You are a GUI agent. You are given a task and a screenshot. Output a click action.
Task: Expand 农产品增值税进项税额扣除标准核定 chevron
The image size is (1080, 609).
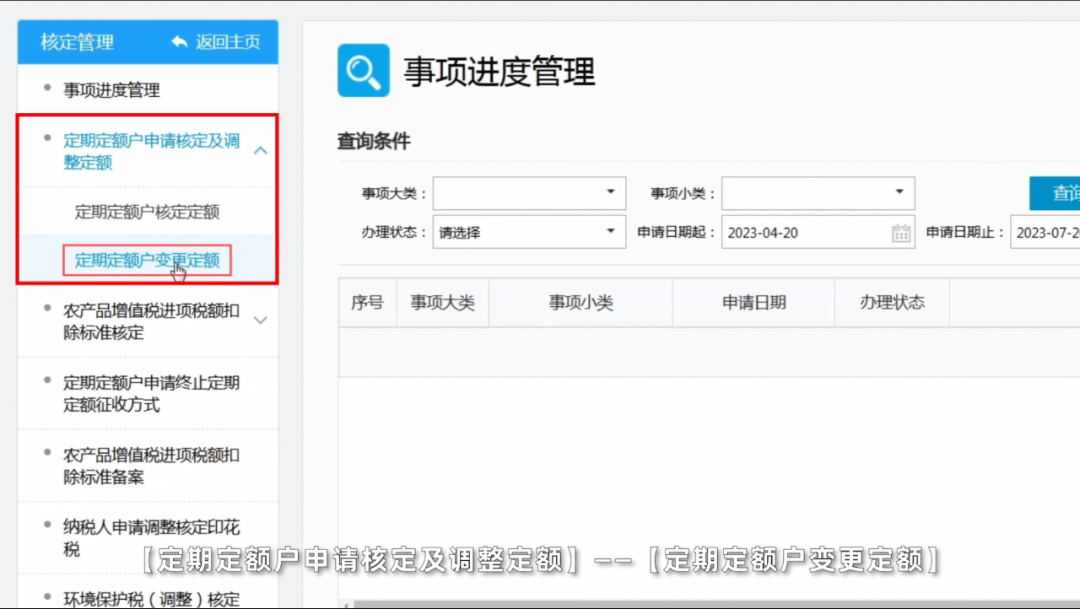point(260,321)
